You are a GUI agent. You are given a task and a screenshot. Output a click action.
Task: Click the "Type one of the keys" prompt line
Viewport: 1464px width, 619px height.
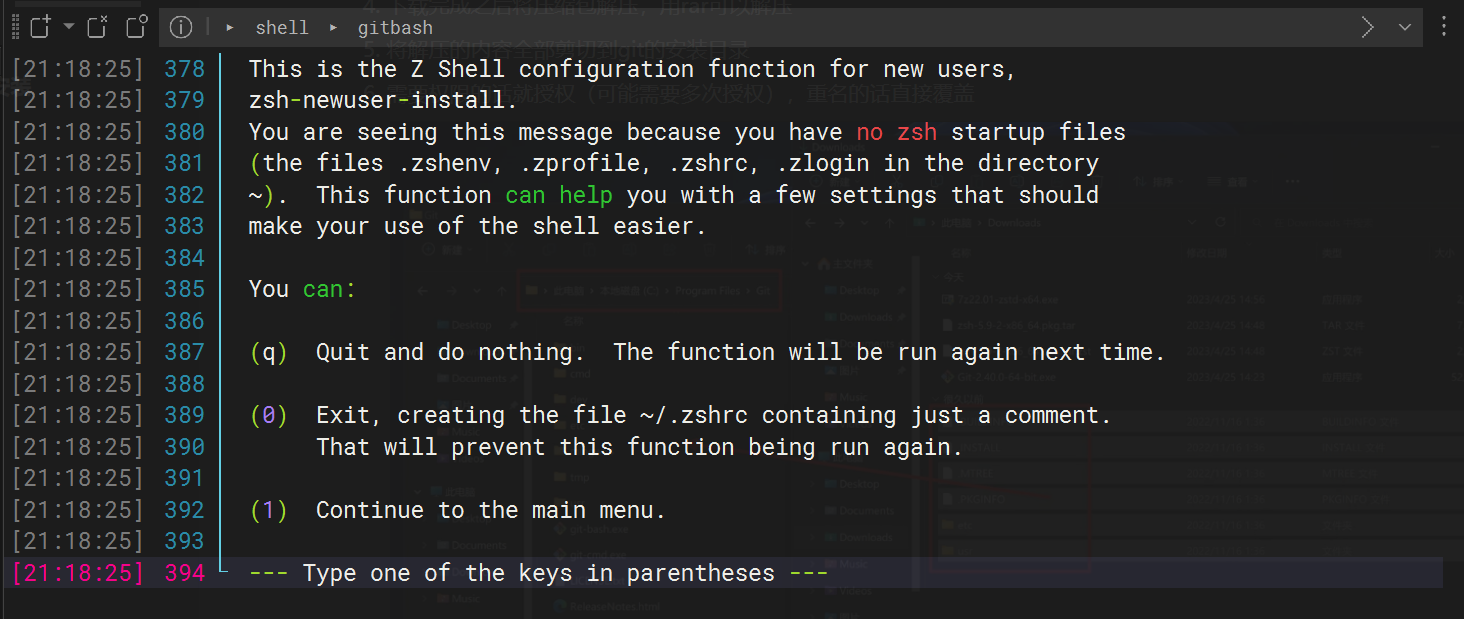pos(538,573)
